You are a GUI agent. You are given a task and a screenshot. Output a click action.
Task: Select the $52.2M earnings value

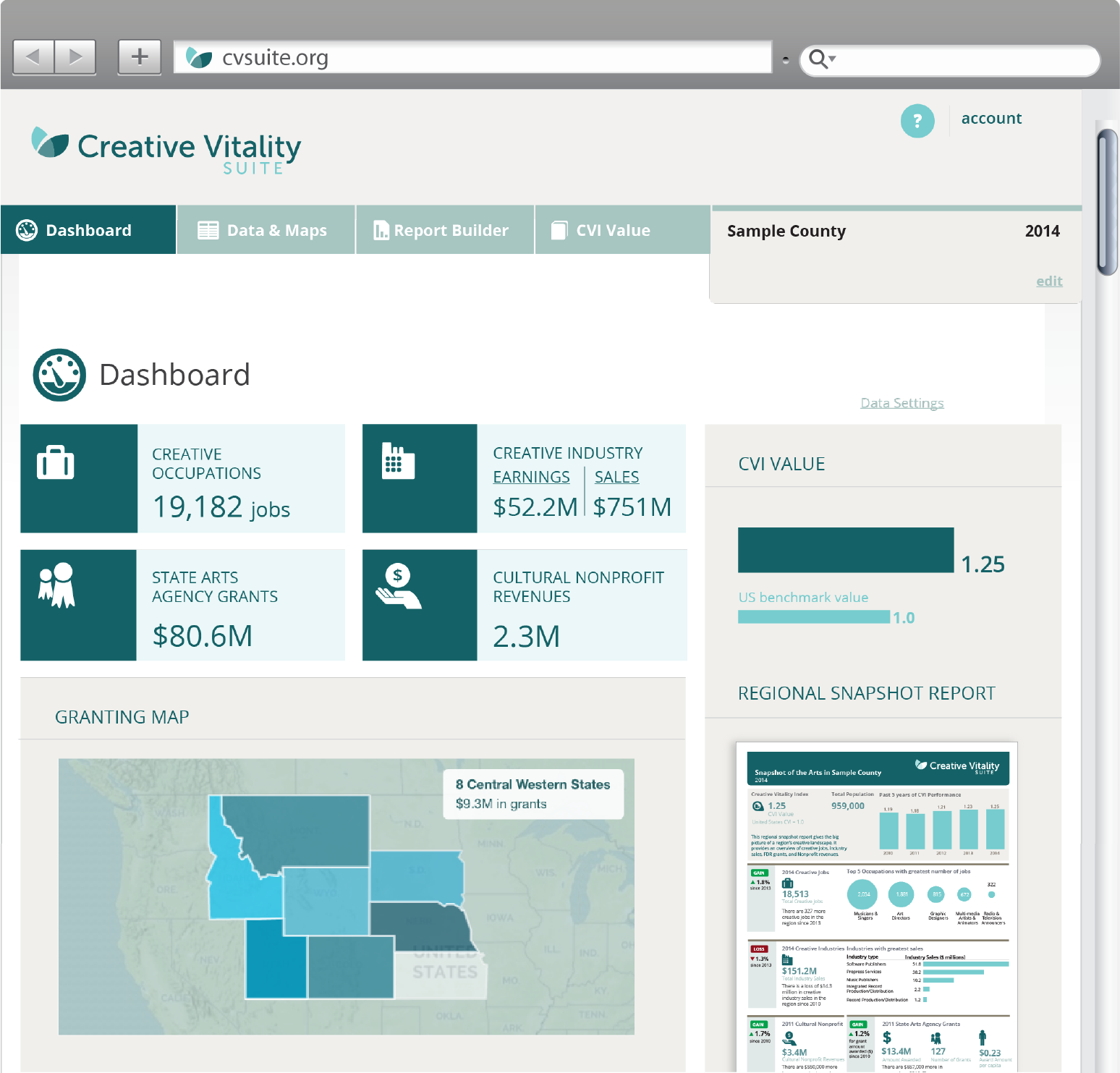point(535,507)
